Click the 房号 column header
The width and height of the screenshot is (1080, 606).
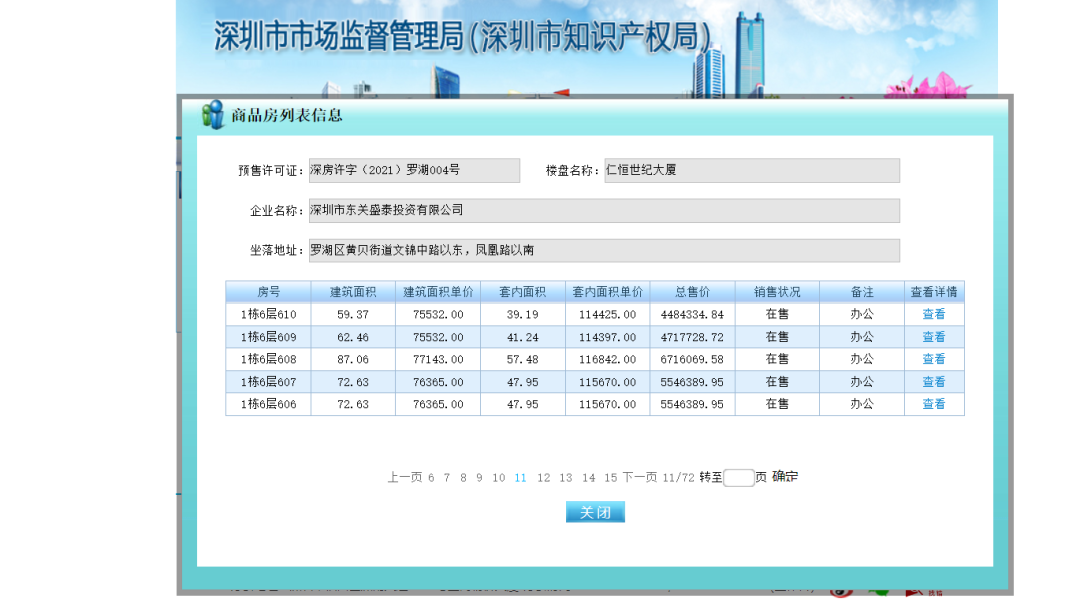tap(269, 292)
